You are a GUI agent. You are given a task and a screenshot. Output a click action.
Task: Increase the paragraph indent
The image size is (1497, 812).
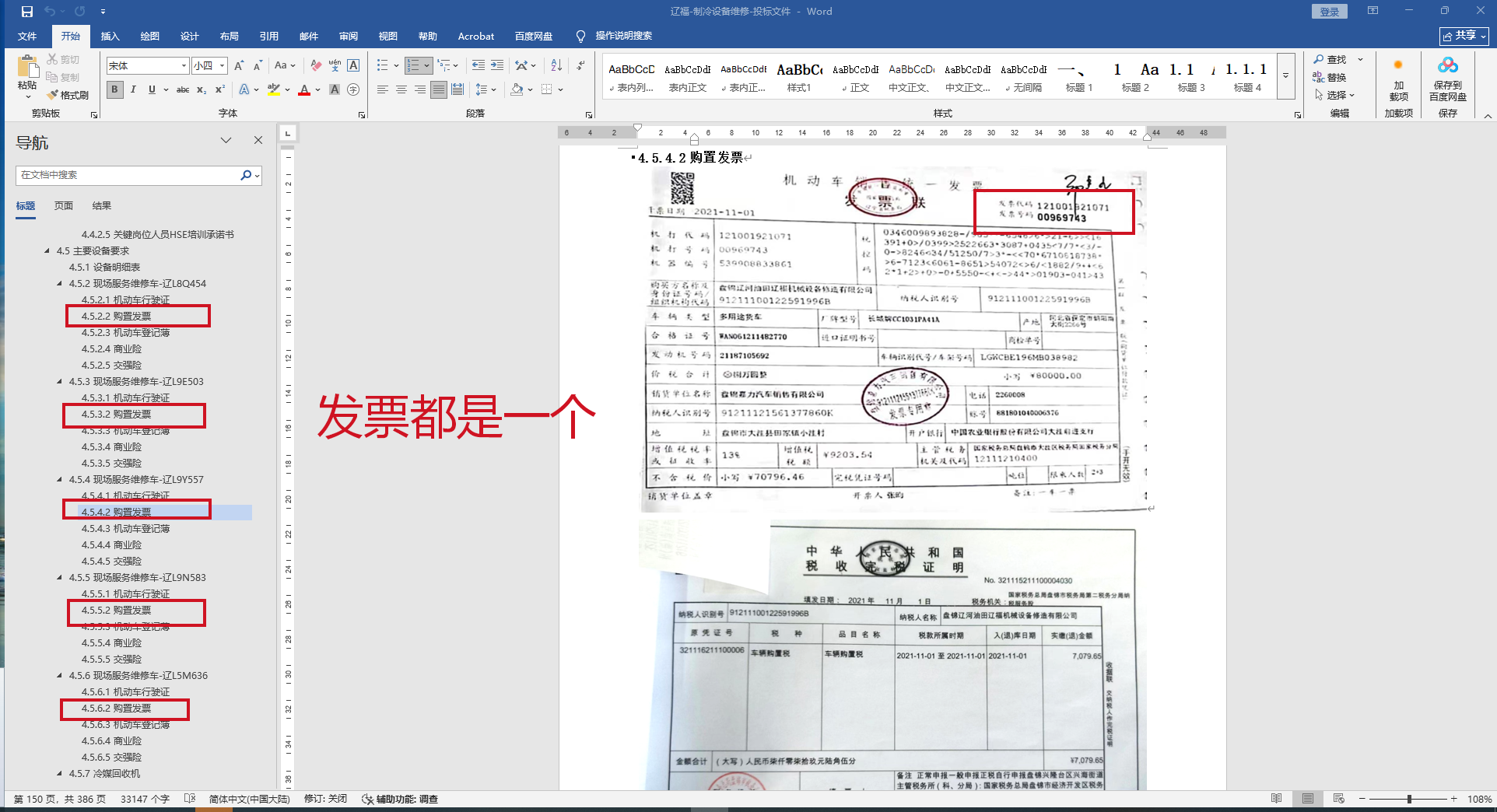click(x=496, y=66)
